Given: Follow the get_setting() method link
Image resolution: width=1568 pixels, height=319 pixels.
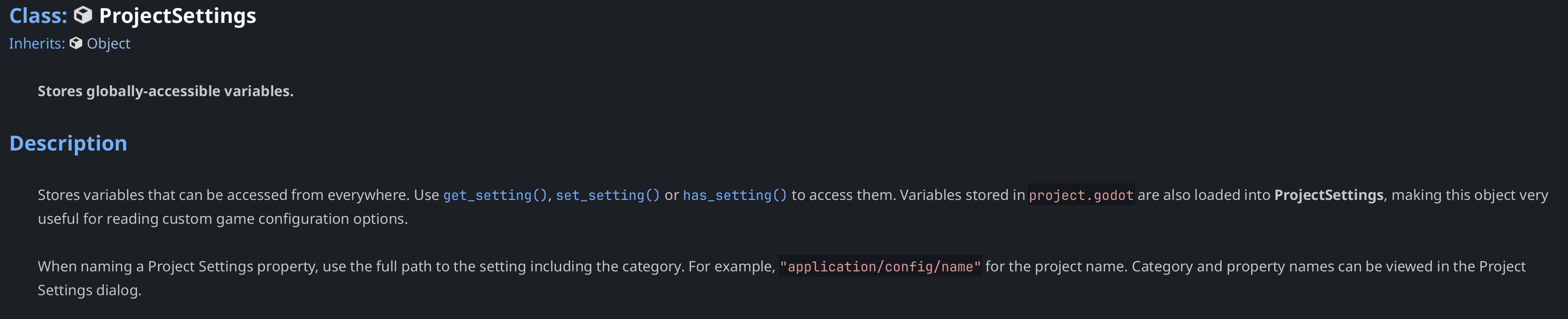Looking at the screenshot, I should [495, 195].
